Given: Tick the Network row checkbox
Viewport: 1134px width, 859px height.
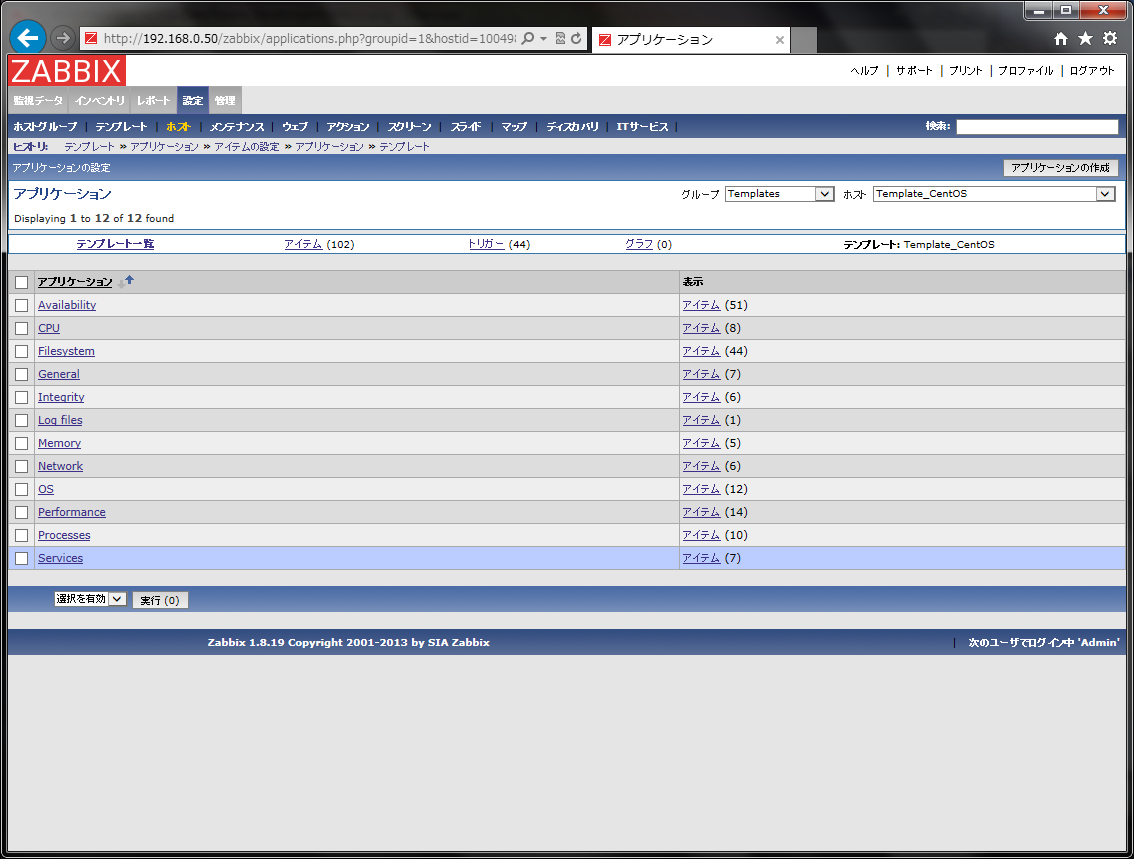Looking at the screenshot, I should click(x=22, y=466).
